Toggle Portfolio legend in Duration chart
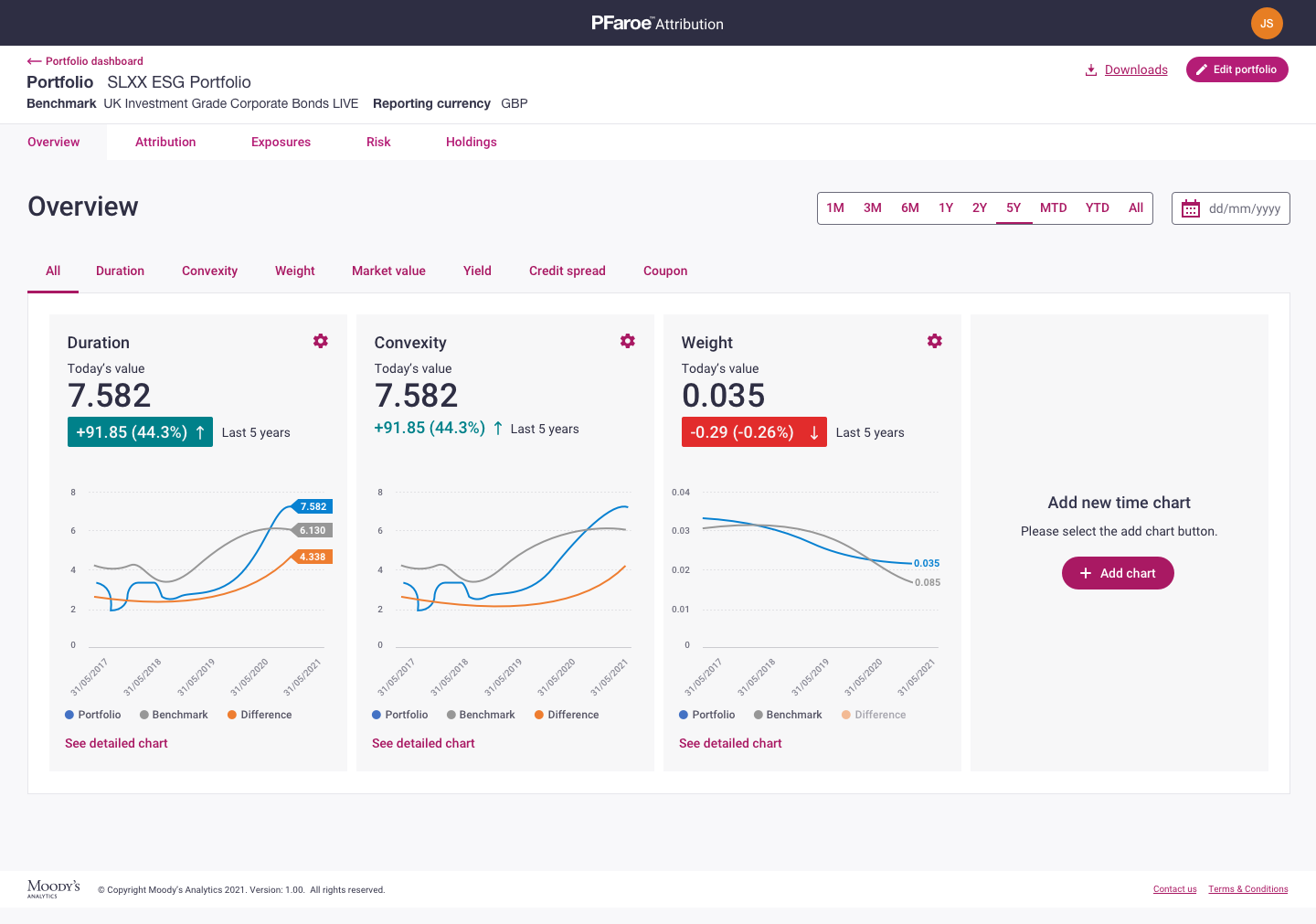 (x=93, y=715)
